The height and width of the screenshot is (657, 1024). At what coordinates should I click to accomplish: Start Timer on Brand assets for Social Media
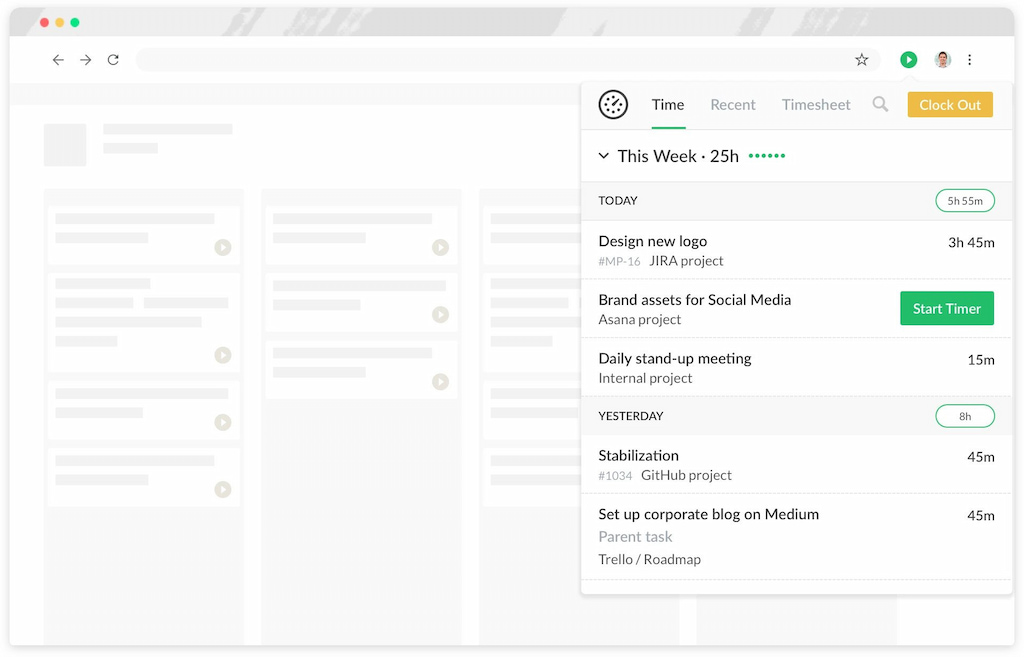(x=946, y=308)
